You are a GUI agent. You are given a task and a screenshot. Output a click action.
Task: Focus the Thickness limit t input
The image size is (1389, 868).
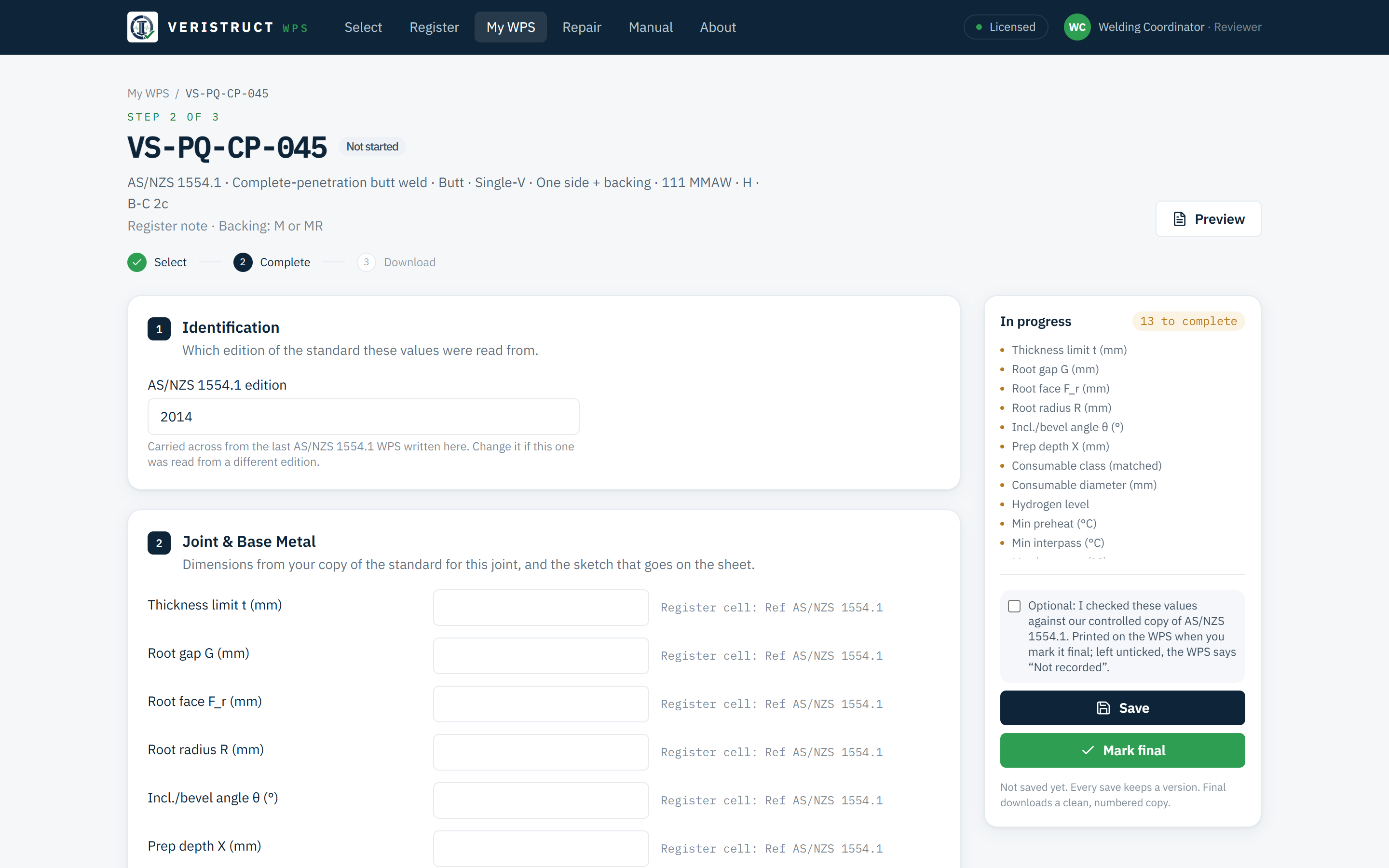pyautogui.click(x=541, y=608)
